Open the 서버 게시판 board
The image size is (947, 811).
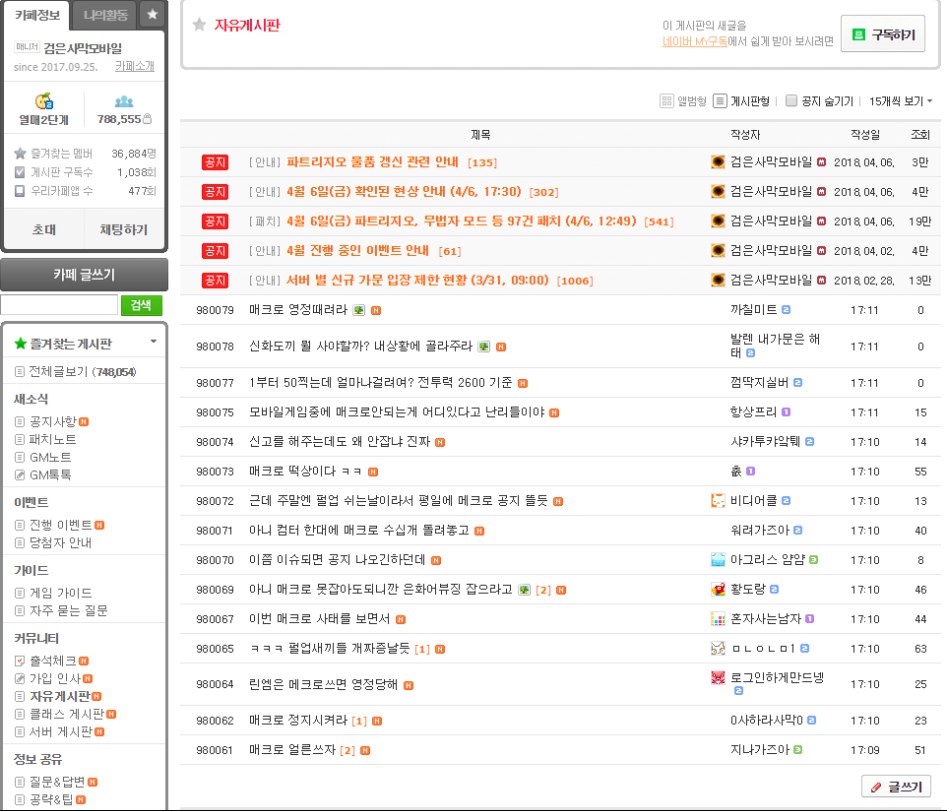click(x=60, y=731)
